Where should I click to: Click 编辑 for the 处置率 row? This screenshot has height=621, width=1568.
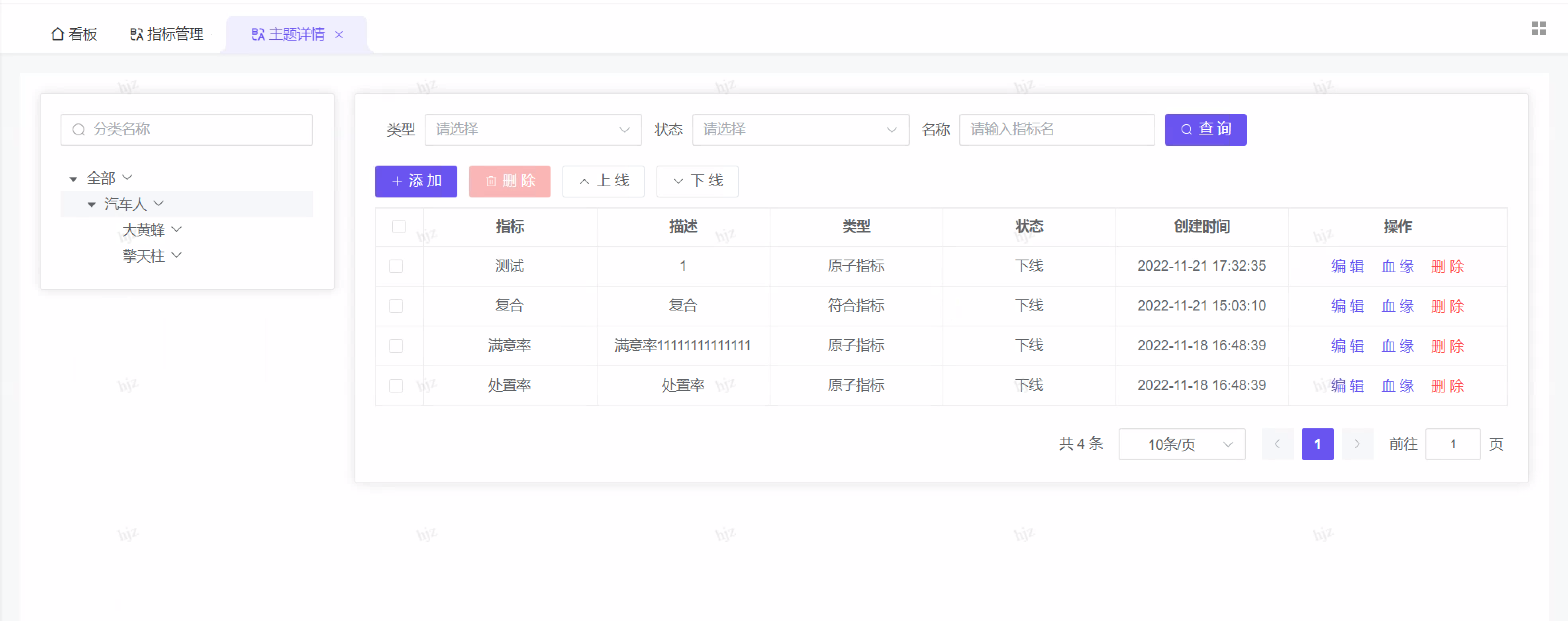pyautogui.click(x=1347, y=386)
